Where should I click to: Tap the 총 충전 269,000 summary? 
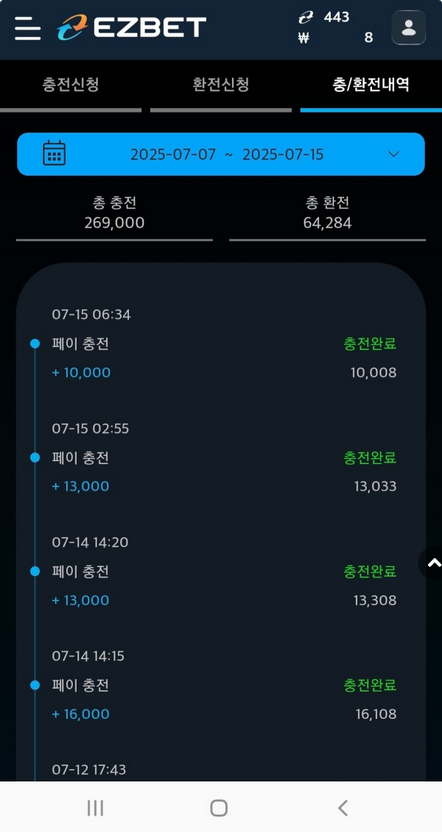pos(114,213)
